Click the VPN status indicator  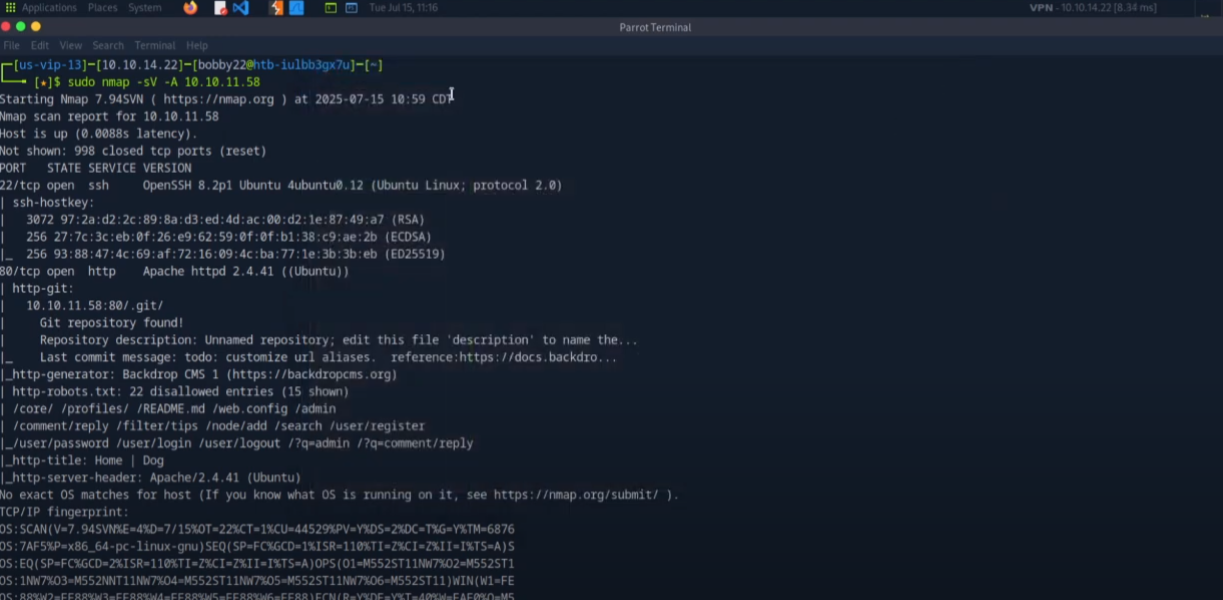coord(1093,8)
